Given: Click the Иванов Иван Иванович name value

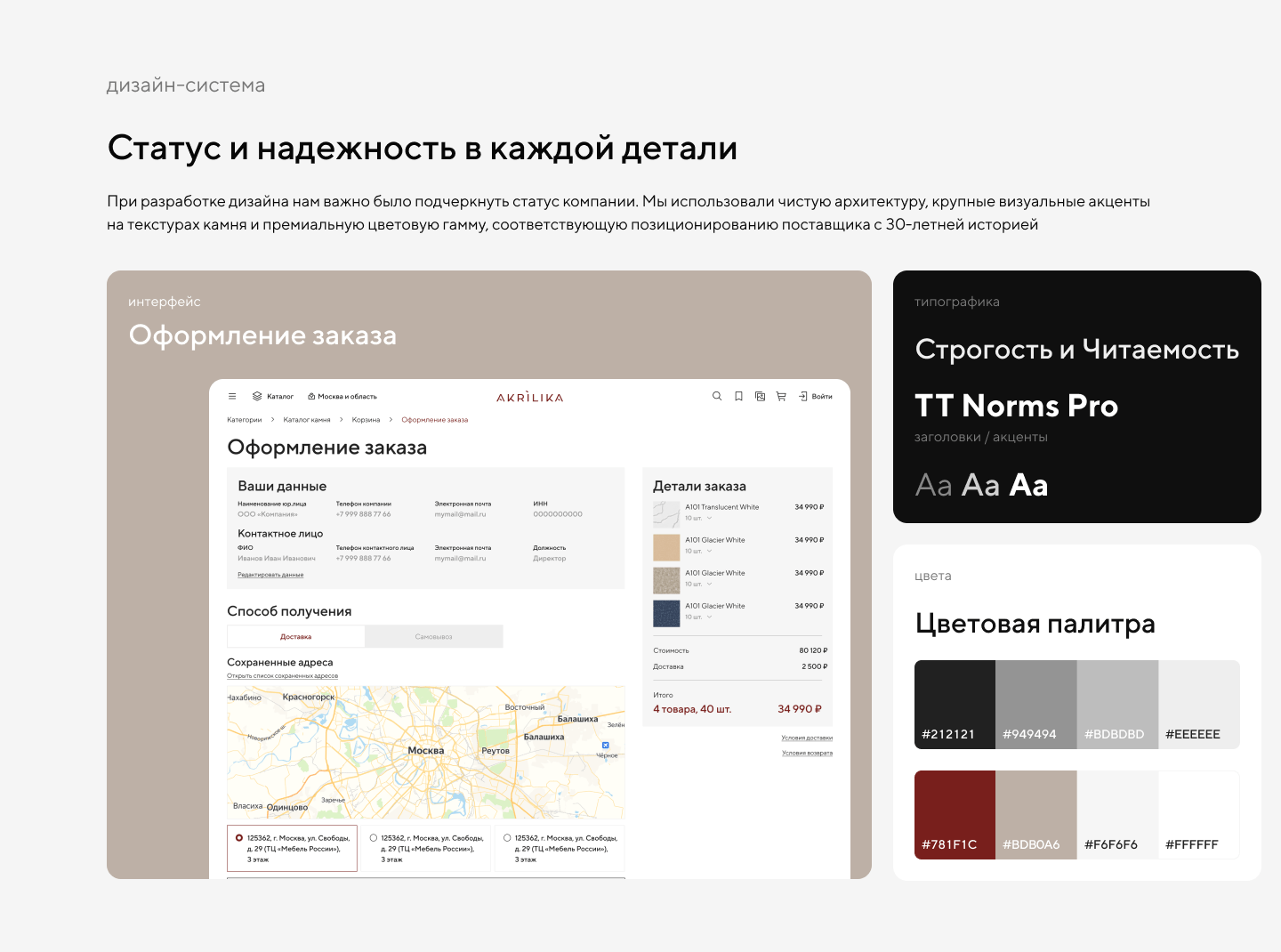Looking at the screenshot, I should tap(277, 559).
